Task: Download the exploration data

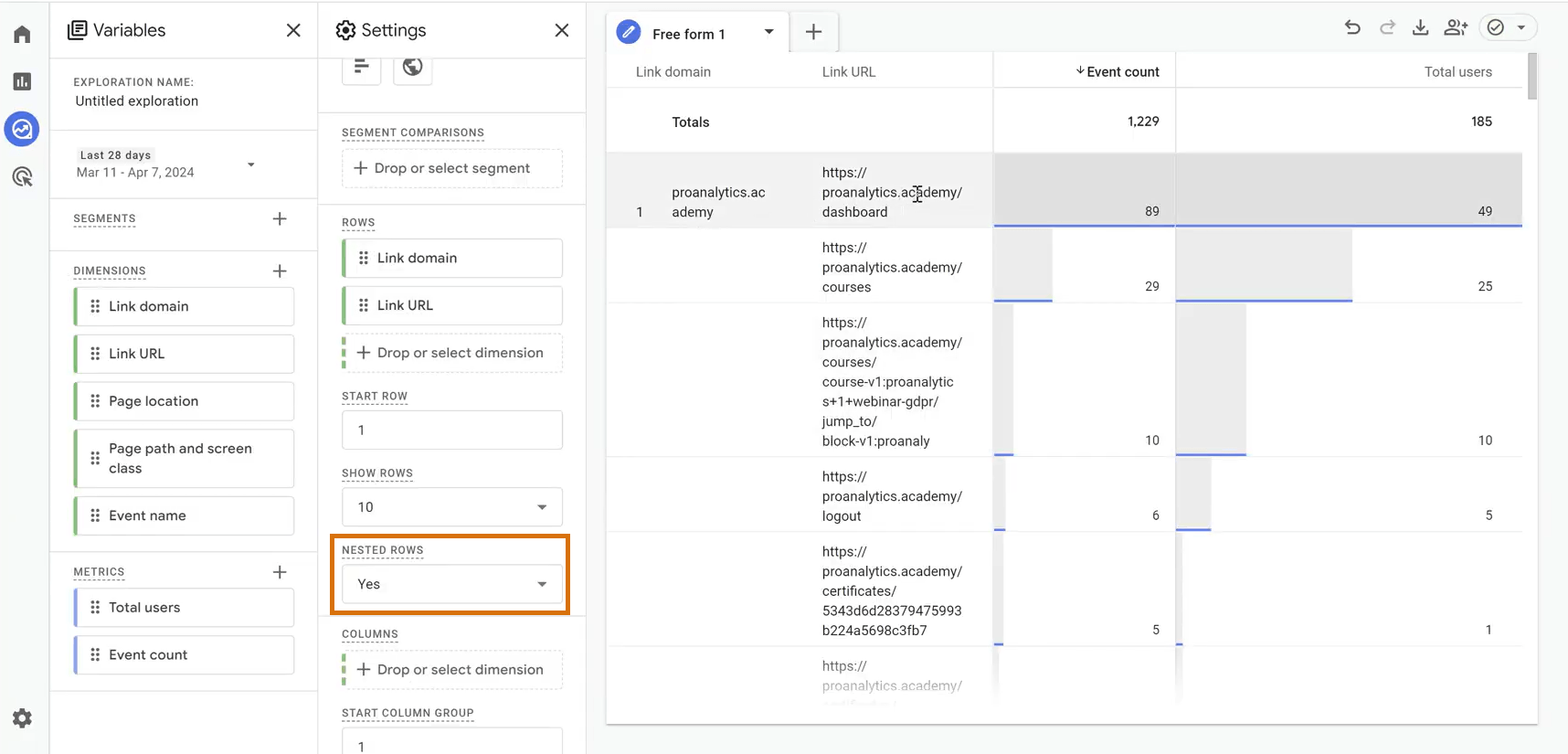Action: point(1420,27)
